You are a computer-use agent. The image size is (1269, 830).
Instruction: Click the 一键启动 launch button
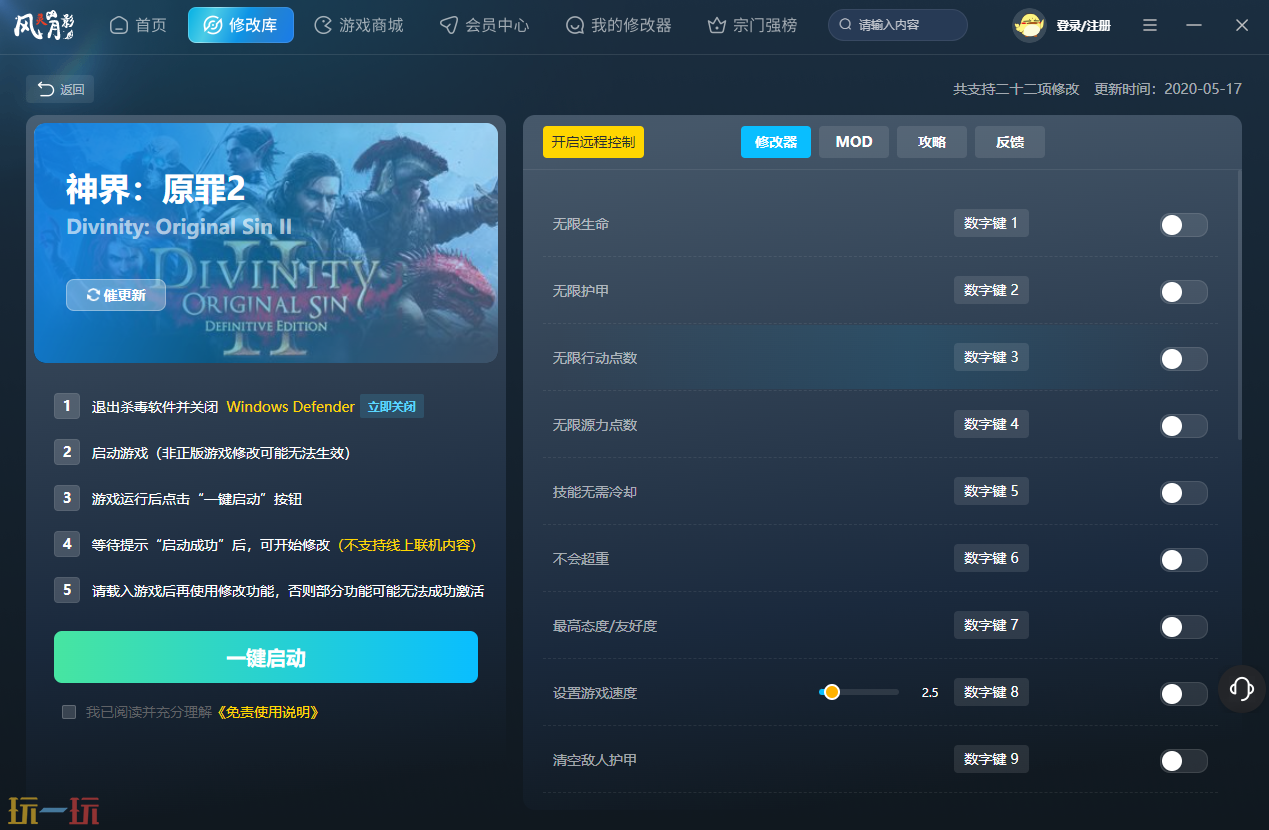click(x=266, y=657)
